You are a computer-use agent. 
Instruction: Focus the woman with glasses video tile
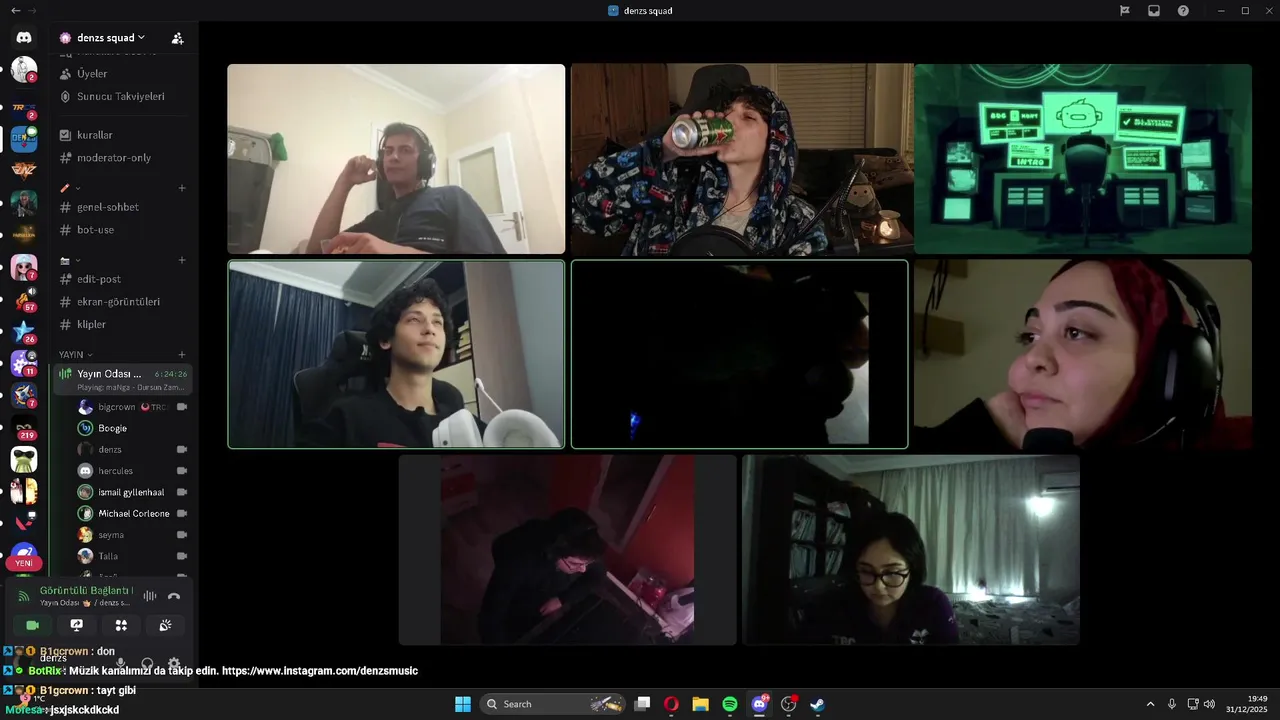tap(911, 550)
